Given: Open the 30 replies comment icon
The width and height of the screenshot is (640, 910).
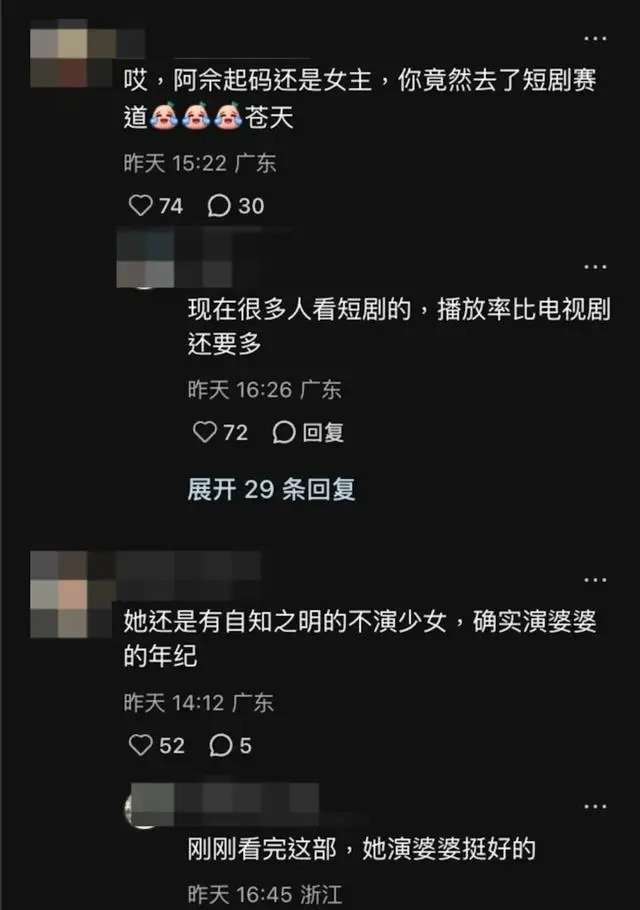Looking at the screenshot, I should (219, 205).
